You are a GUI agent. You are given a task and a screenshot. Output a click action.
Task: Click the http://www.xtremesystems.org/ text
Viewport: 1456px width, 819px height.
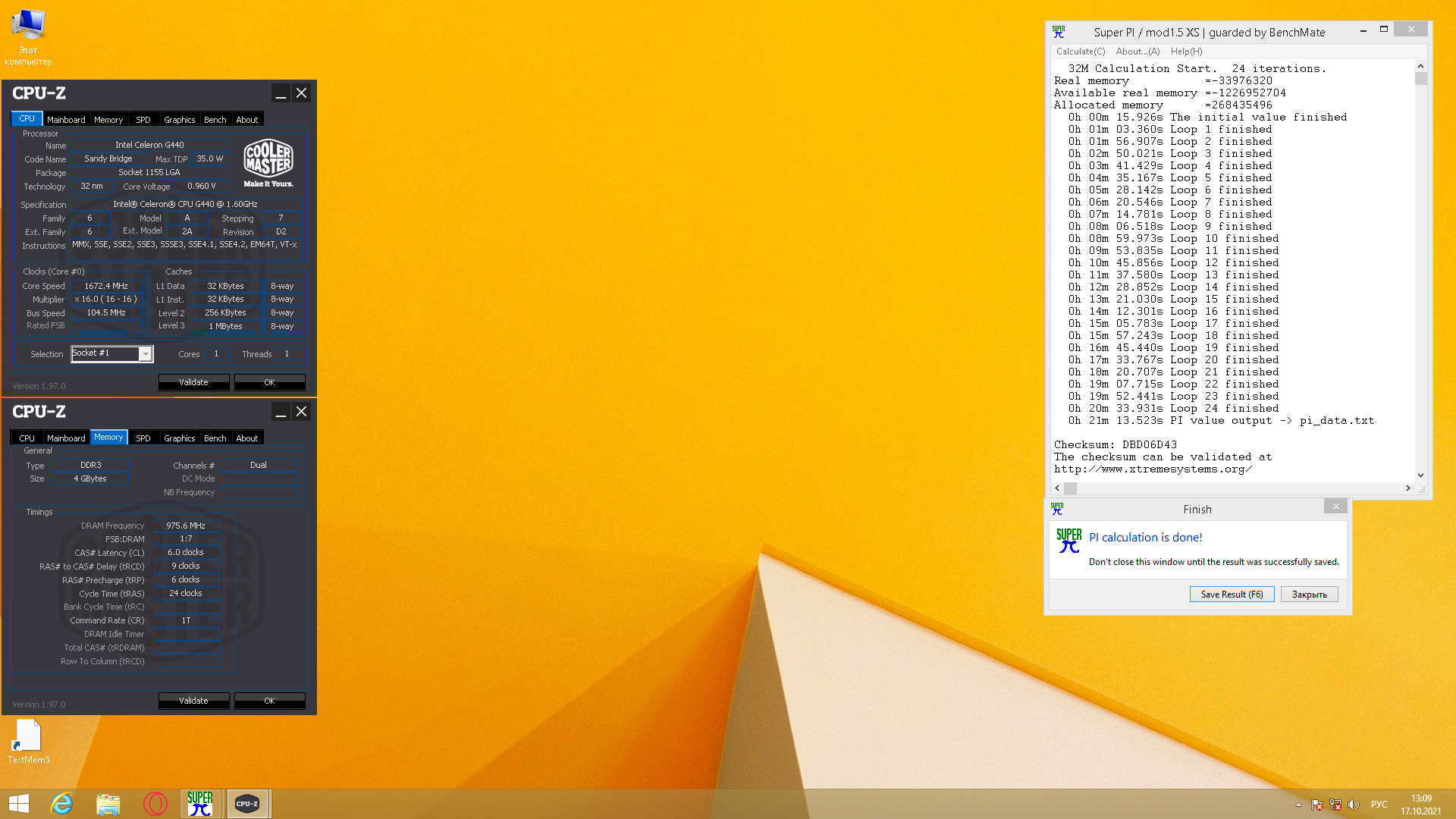coord(1153,469)
